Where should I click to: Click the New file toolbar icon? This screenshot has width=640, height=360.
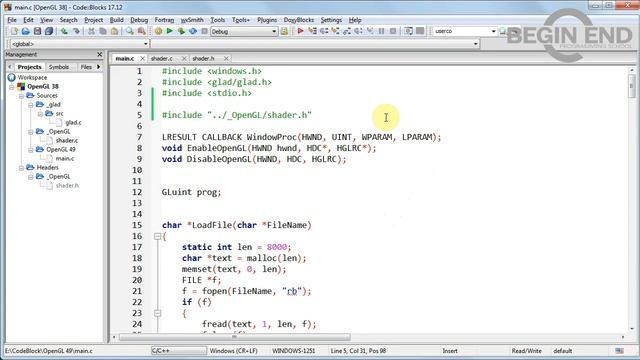[14, 31]
